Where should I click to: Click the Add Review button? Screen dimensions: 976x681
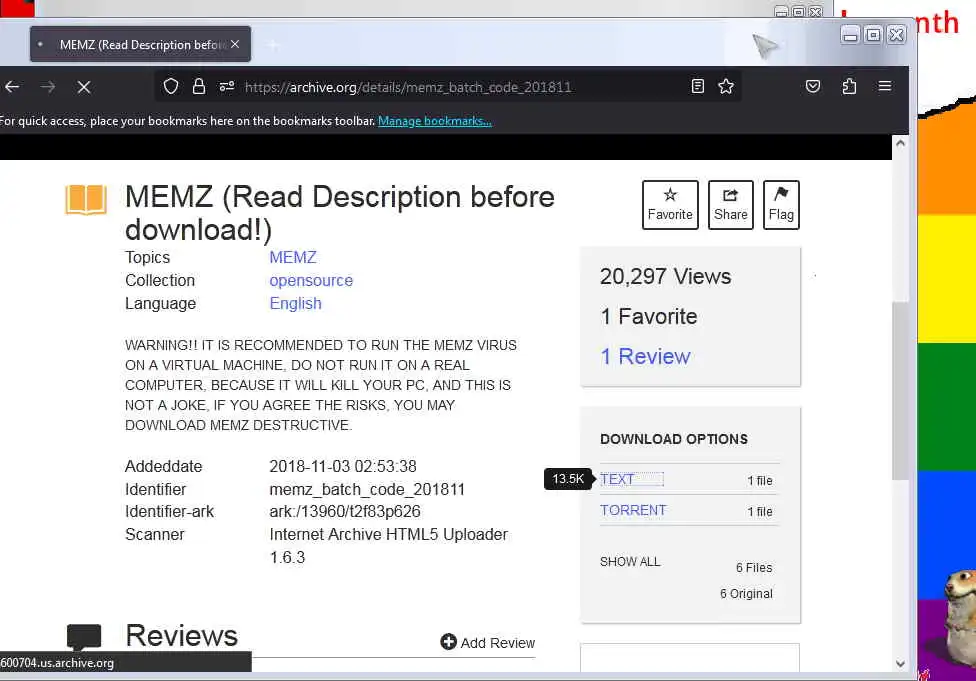coord(487,642)
